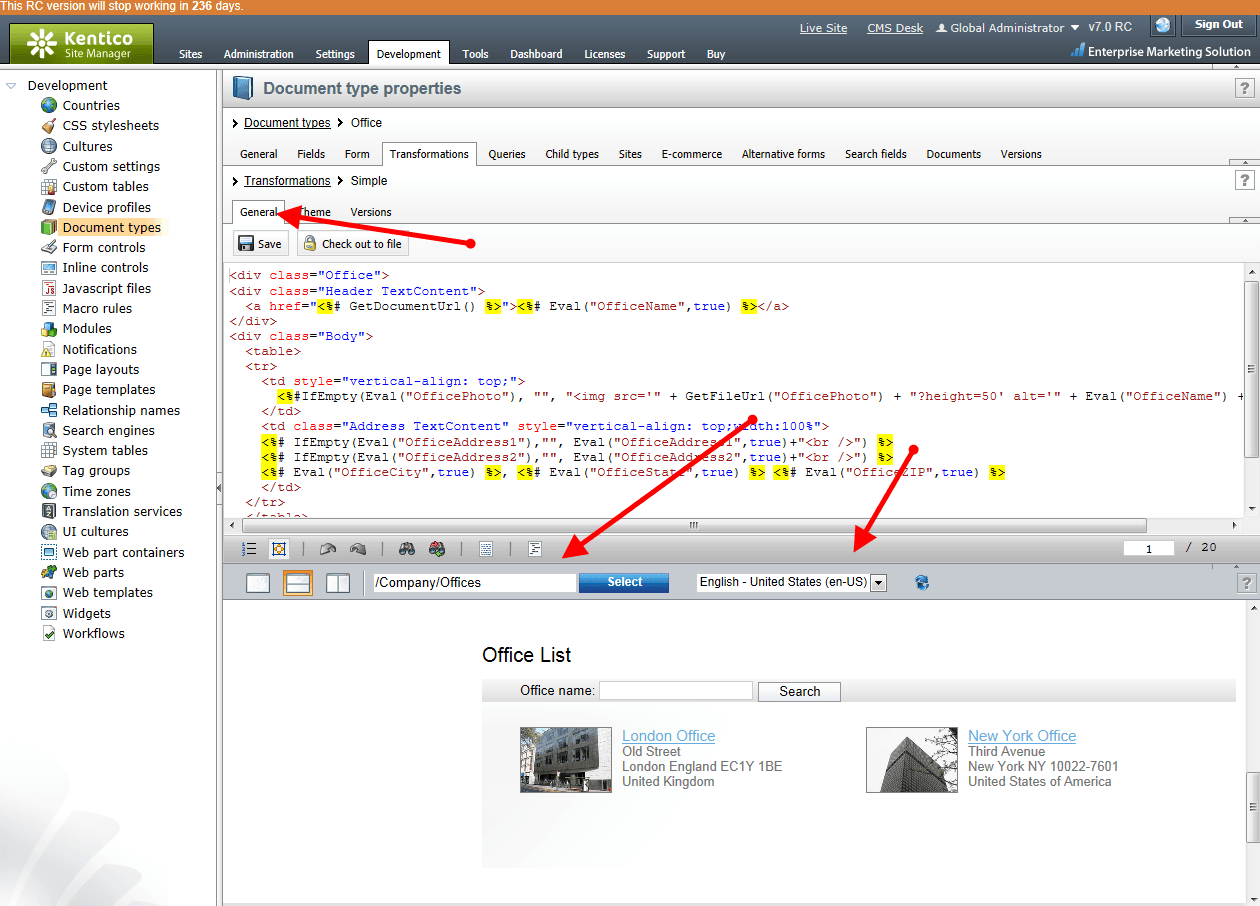Click the Search button in the Office List preview
The height and width of the screenshot is (906, 1260).
point(799,691)
